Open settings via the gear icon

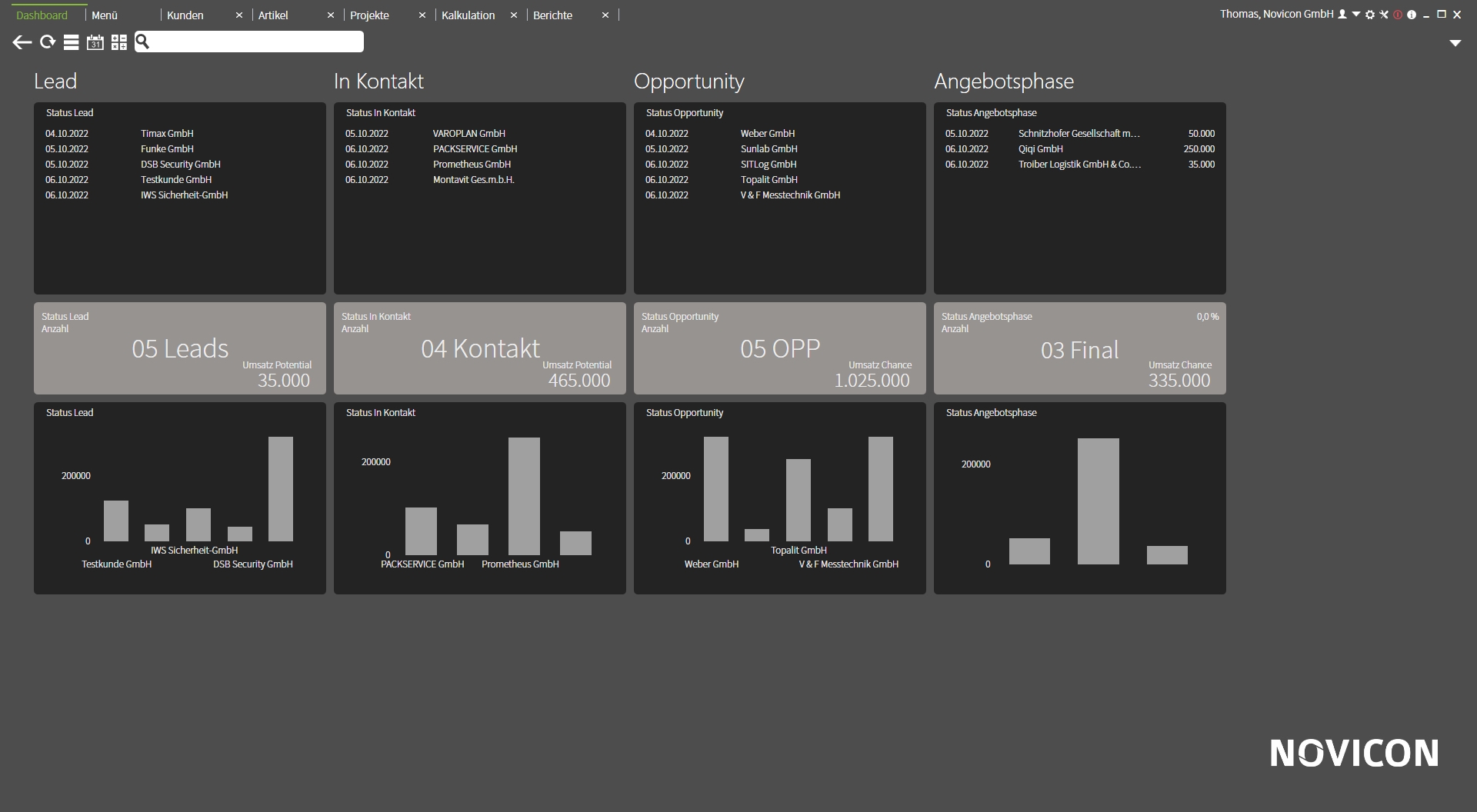1370,15
